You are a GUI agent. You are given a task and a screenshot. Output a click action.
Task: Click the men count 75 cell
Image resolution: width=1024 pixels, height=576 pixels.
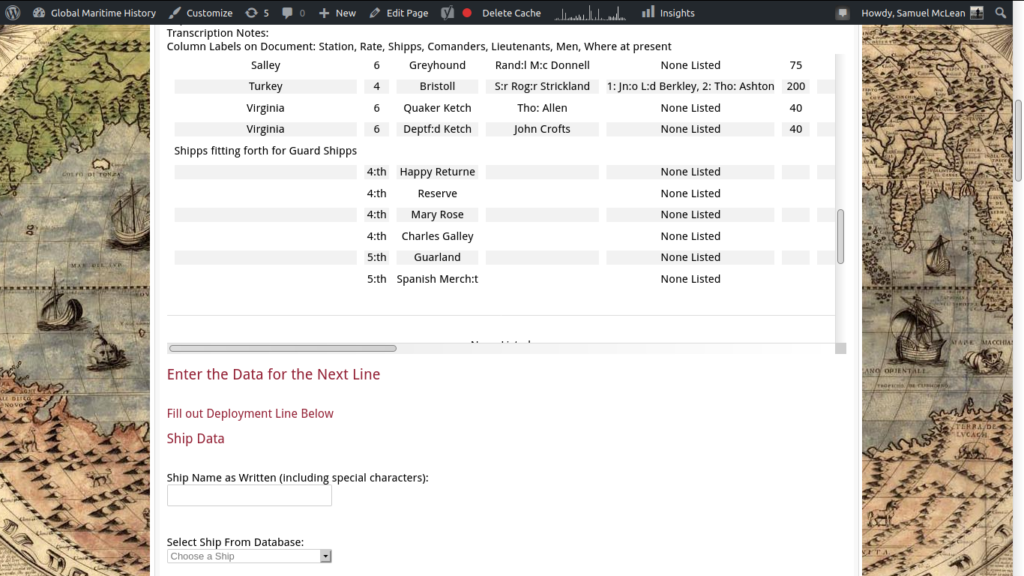(795, 65)
